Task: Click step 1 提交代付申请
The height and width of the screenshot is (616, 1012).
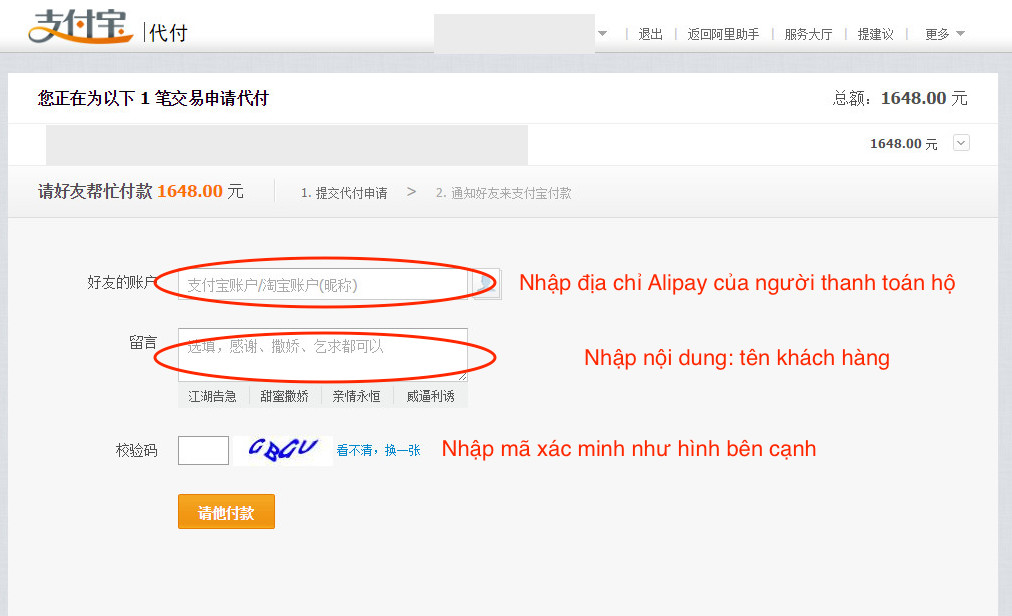Action: tap(344, 193)
